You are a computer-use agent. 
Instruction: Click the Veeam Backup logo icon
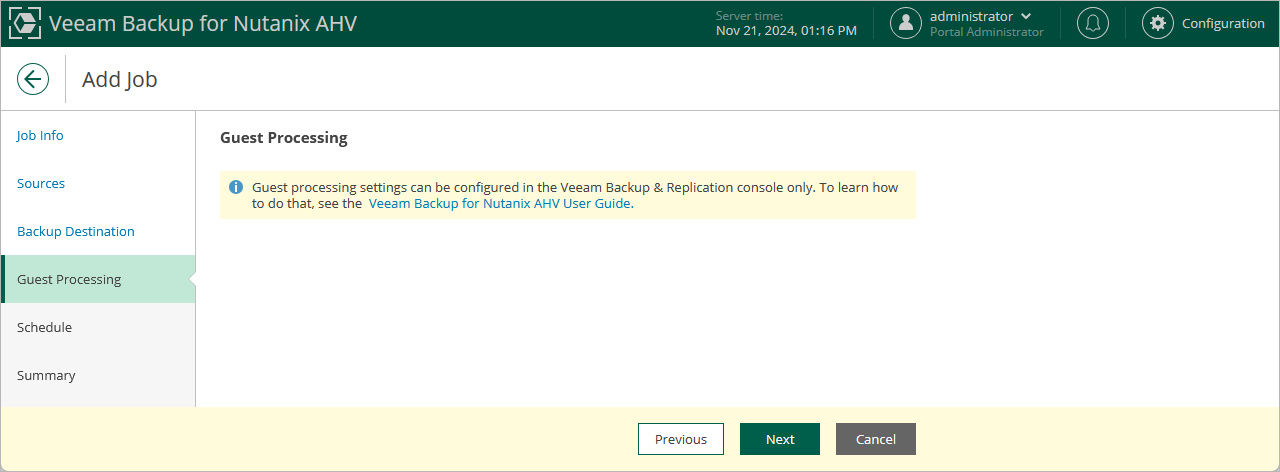pos(24,24)
